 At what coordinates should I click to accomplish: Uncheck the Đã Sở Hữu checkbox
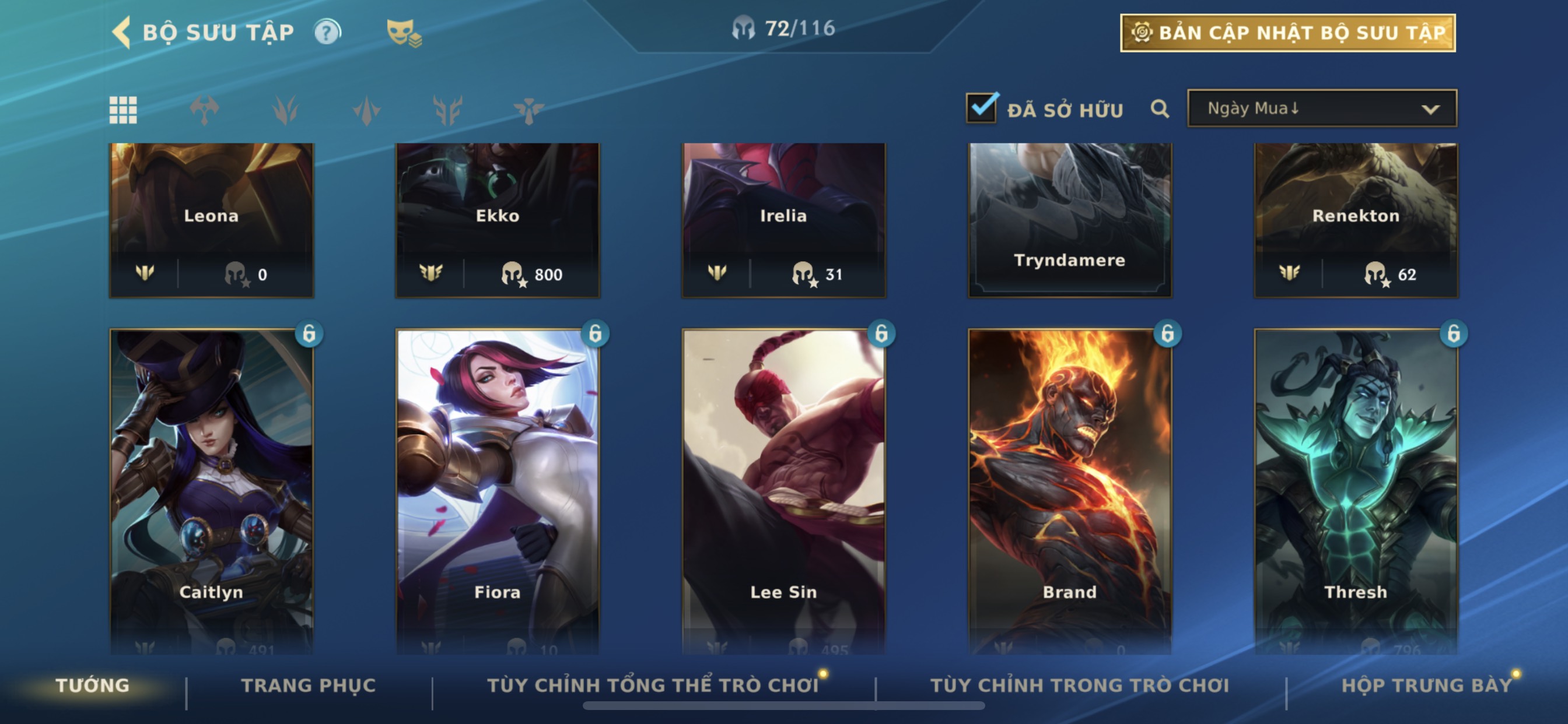[x=982, y=108]
